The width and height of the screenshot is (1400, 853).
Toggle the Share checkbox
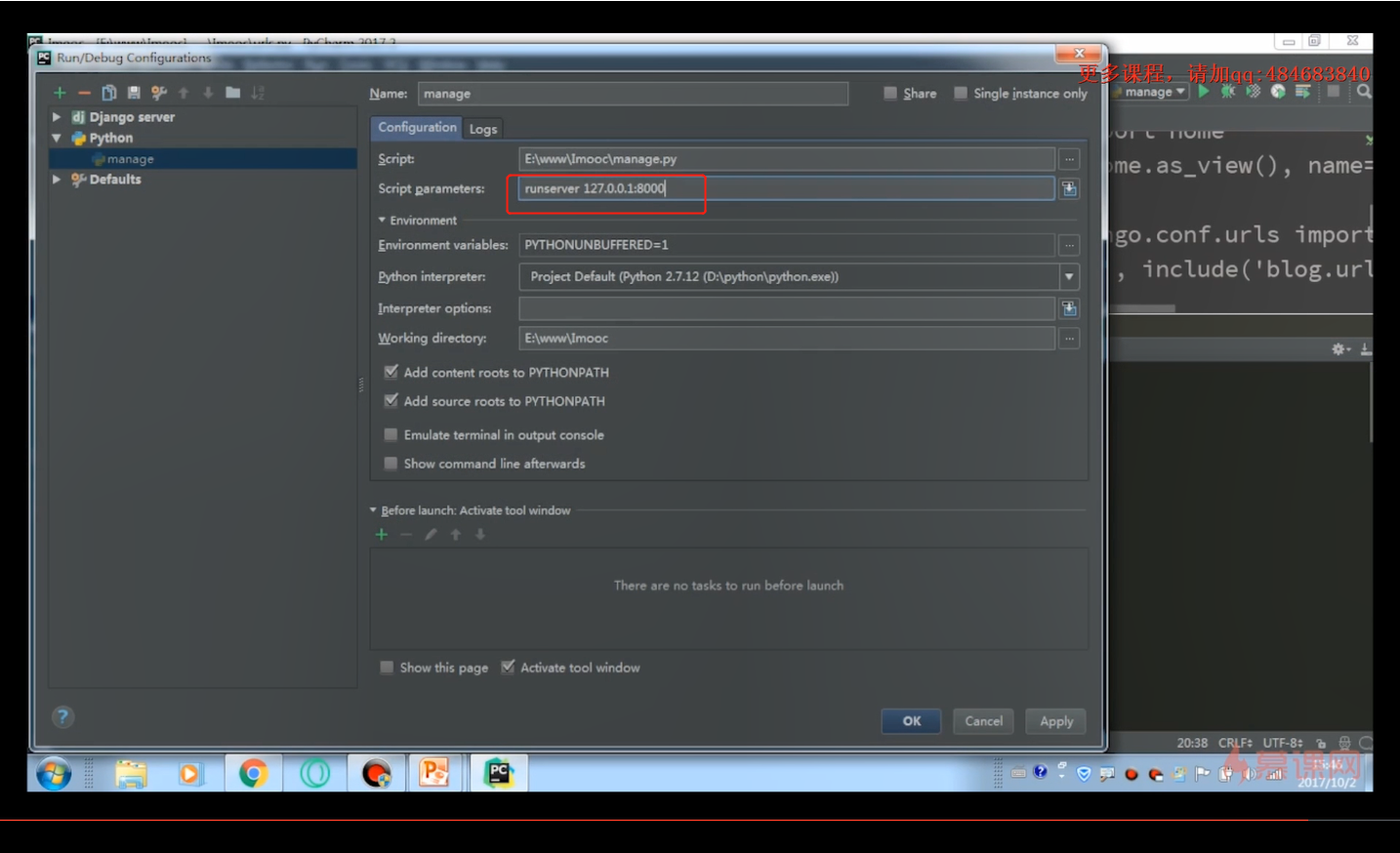(x=890, y=93)
